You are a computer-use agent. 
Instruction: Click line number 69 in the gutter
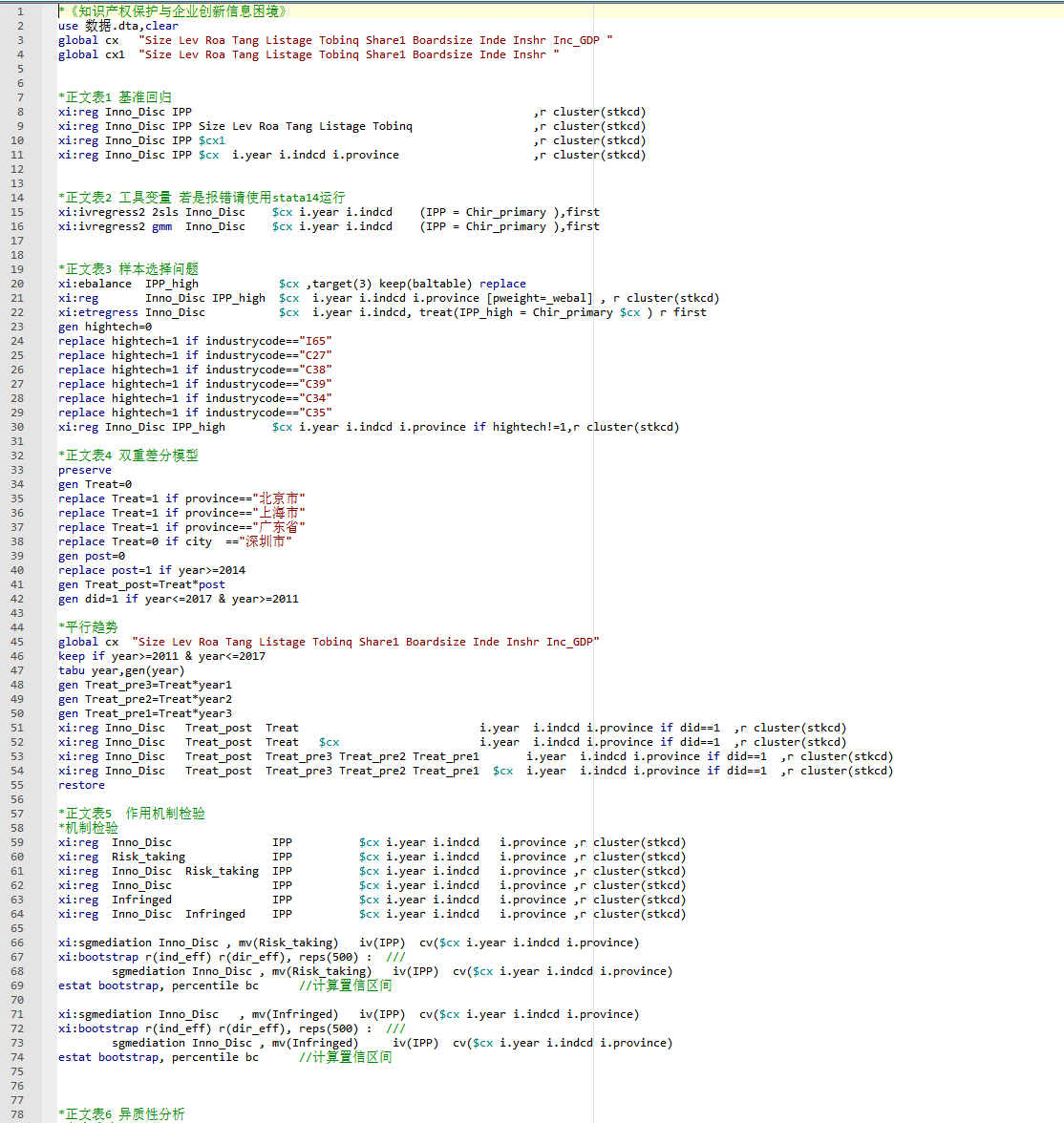(x=17, y=985)
